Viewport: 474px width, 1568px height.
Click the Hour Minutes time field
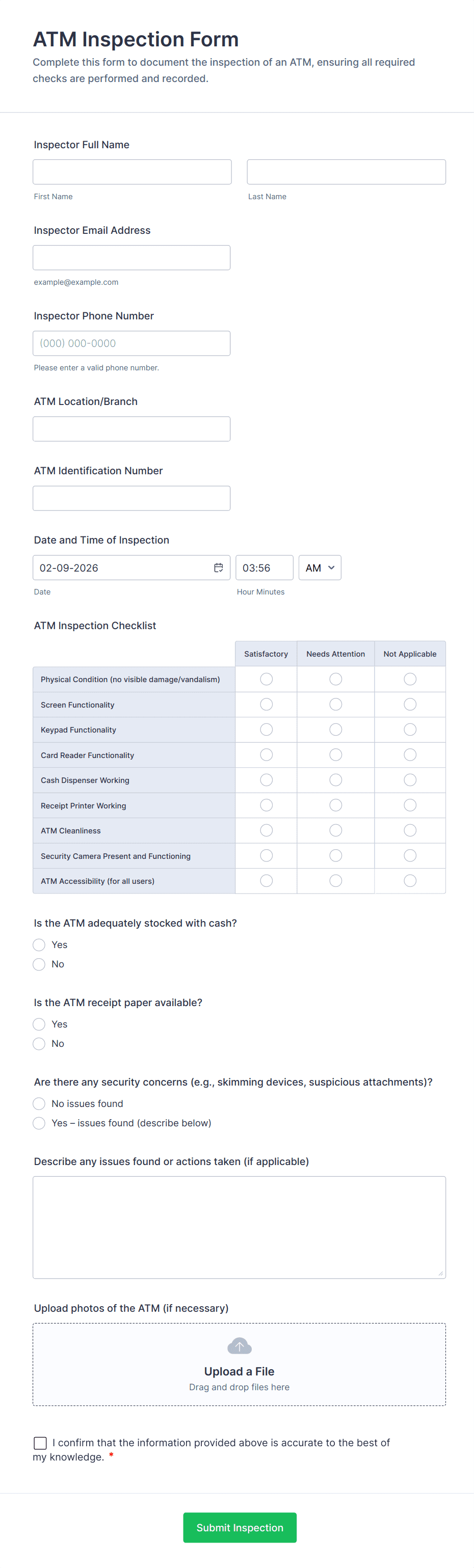click(x=264, y=567)
